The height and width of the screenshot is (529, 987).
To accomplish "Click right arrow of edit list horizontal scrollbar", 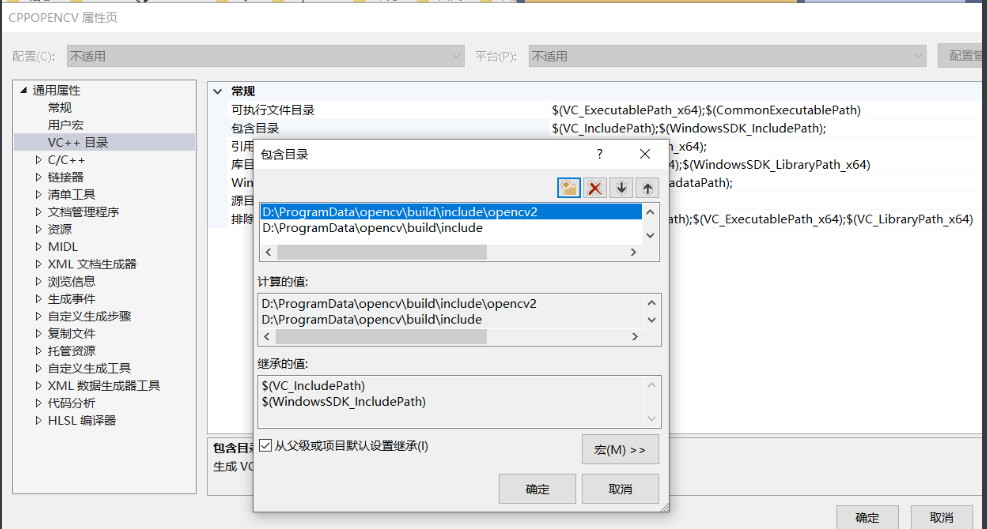I will [x=633, y=252].
